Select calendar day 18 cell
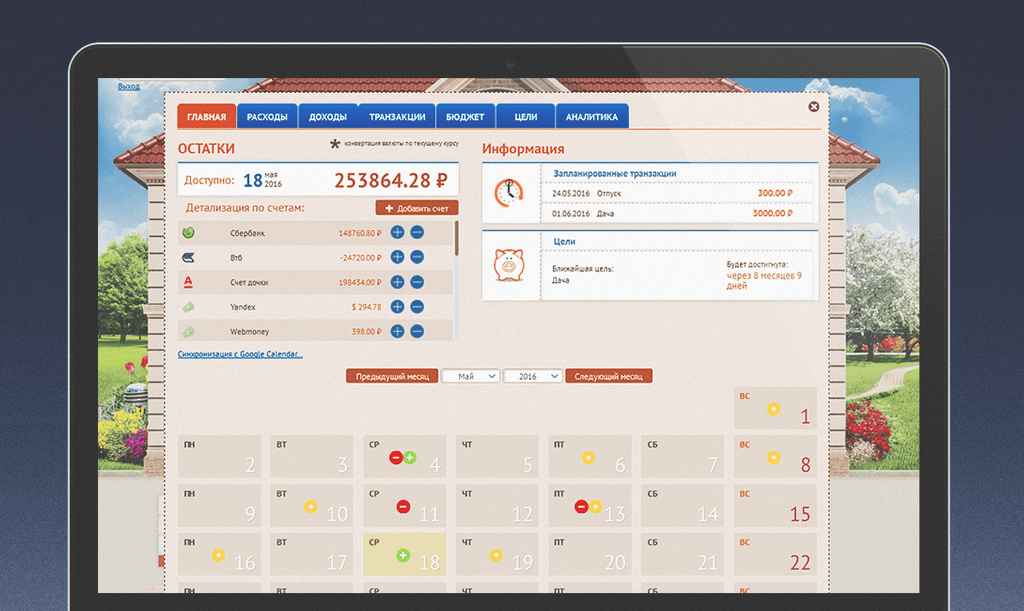Image resolution: width=1024 pixels, height=611 pixels. [404, 554]
